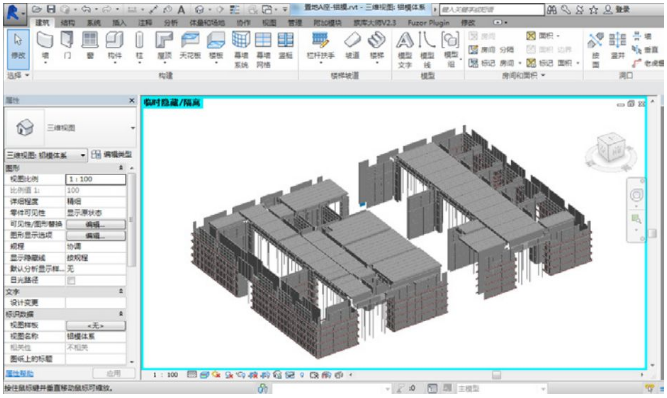Click the binoculars search icon
Screen dimensions: 667x398
[x=552, y=9]
